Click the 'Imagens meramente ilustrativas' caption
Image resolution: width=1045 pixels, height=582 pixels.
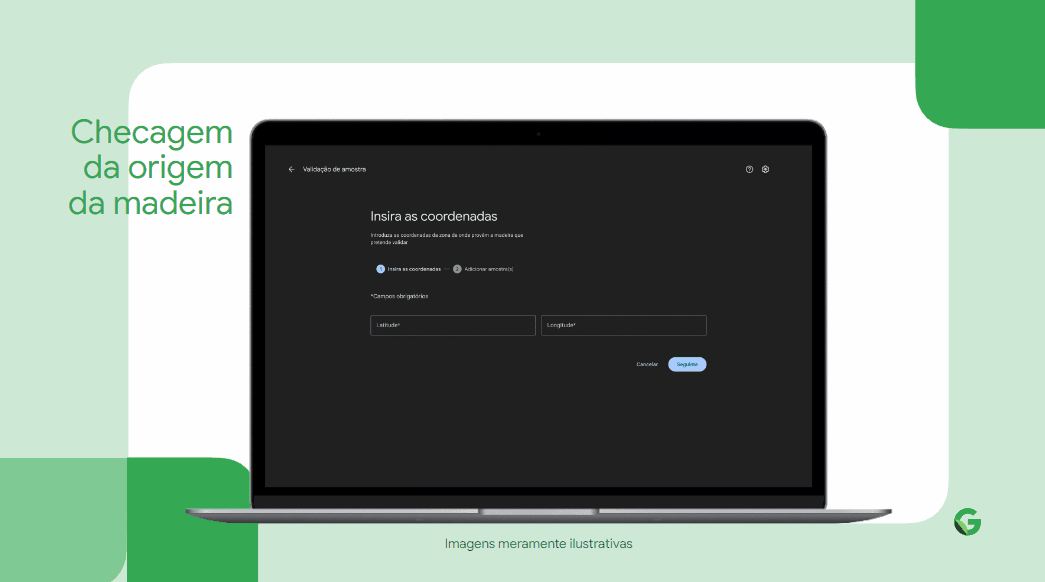[x=538, y=544]
